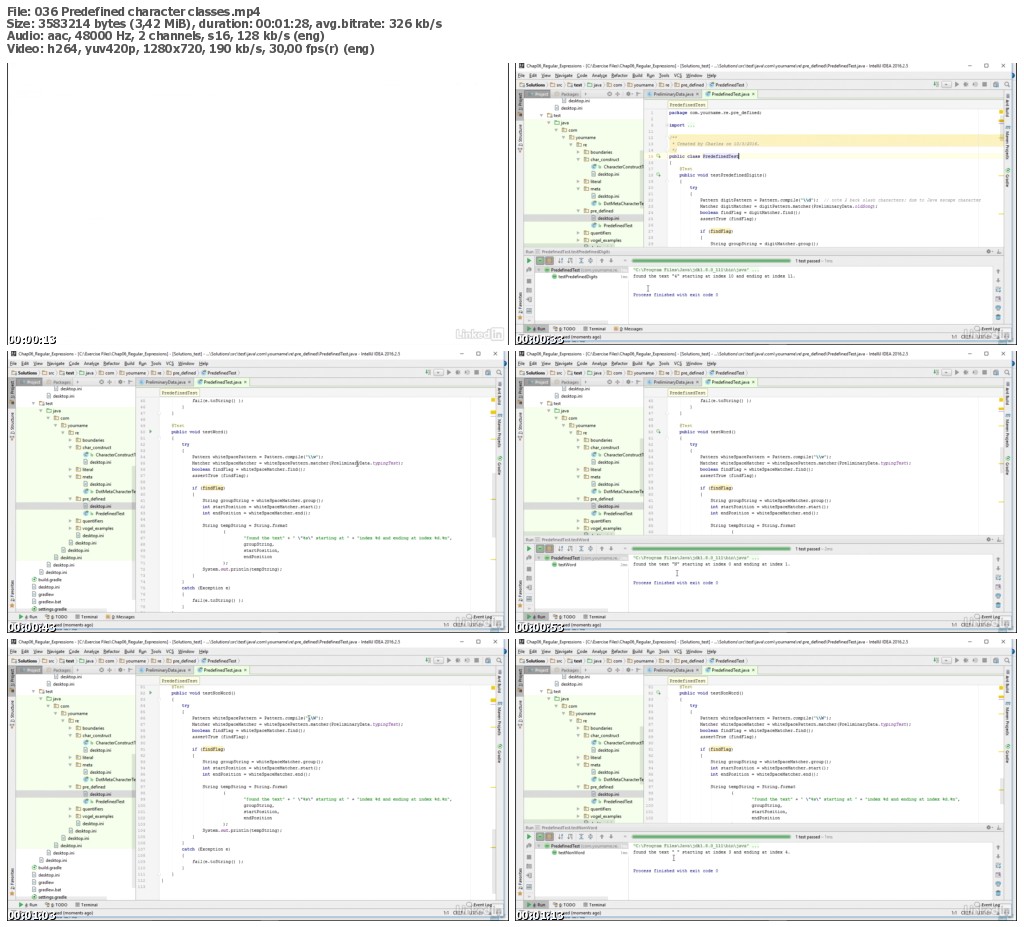
Task: Click scroll-from-source target icon in 00:00:43 Project panel
Action: [101, 382]
